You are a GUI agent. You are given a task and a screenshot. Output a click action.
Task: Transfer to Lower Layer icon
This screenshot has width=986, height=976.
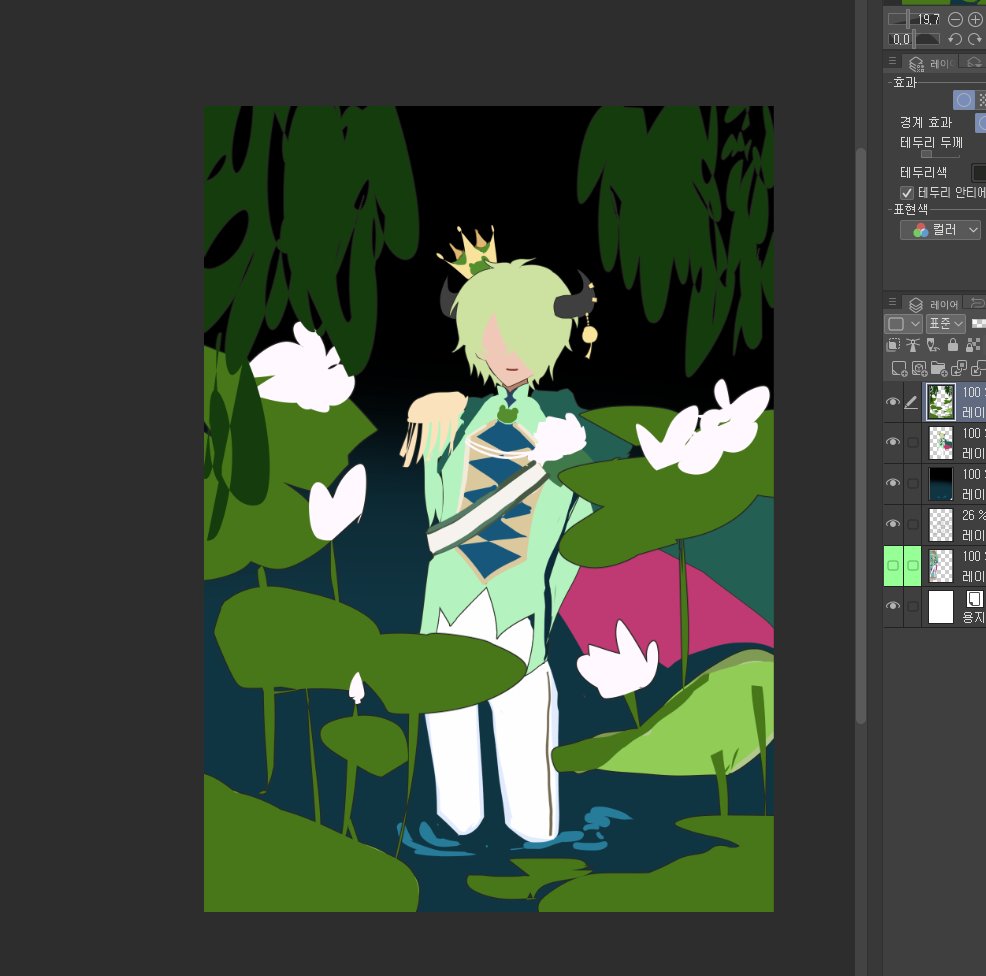point(959,369)
